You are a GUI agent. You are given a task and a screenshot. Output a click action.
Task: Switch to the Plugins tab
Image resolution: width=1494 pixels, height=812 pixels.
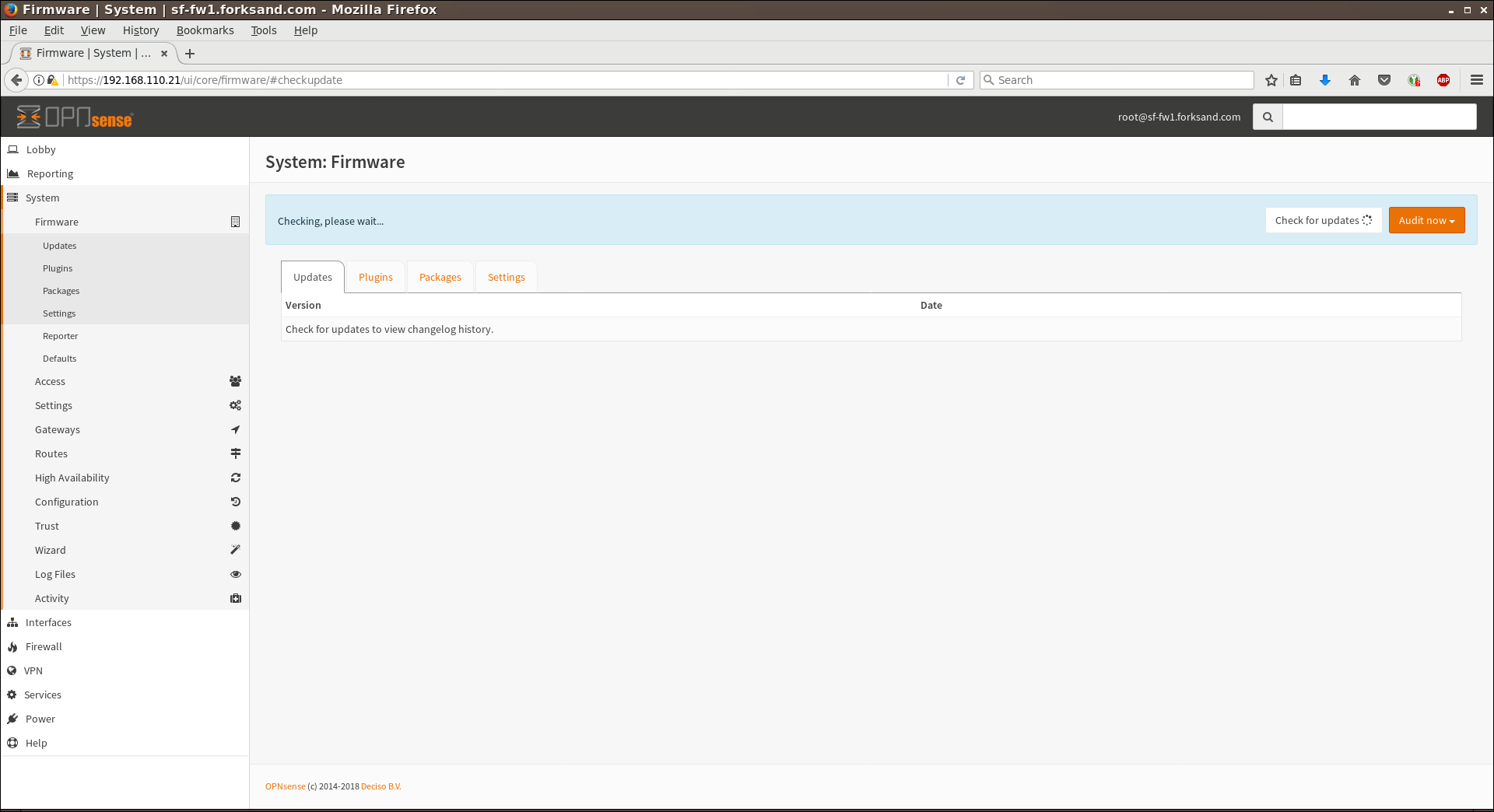click(375, 277)
